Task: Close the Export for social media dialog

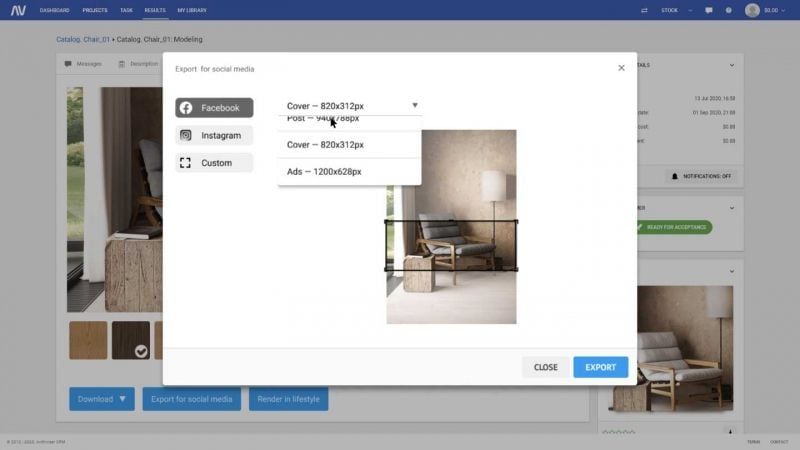Action: 621,68
